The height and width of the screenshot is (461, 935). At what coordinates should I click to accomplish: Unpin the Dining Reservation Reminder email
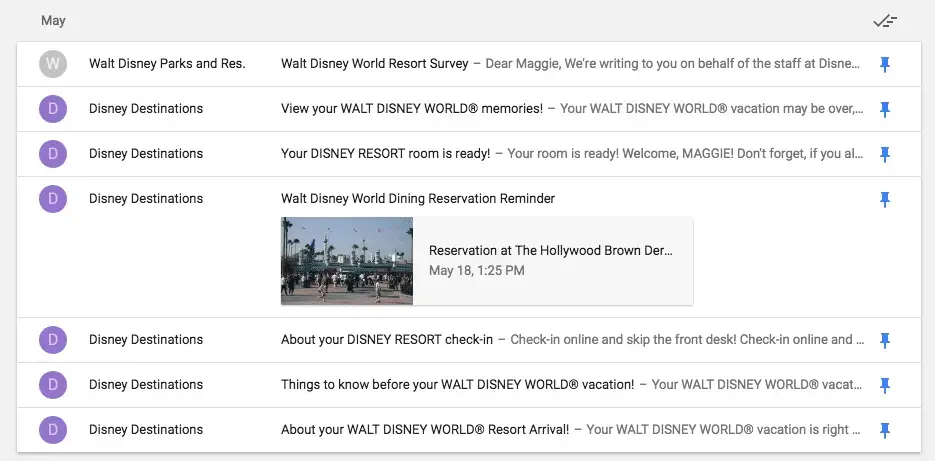(884, 199)
